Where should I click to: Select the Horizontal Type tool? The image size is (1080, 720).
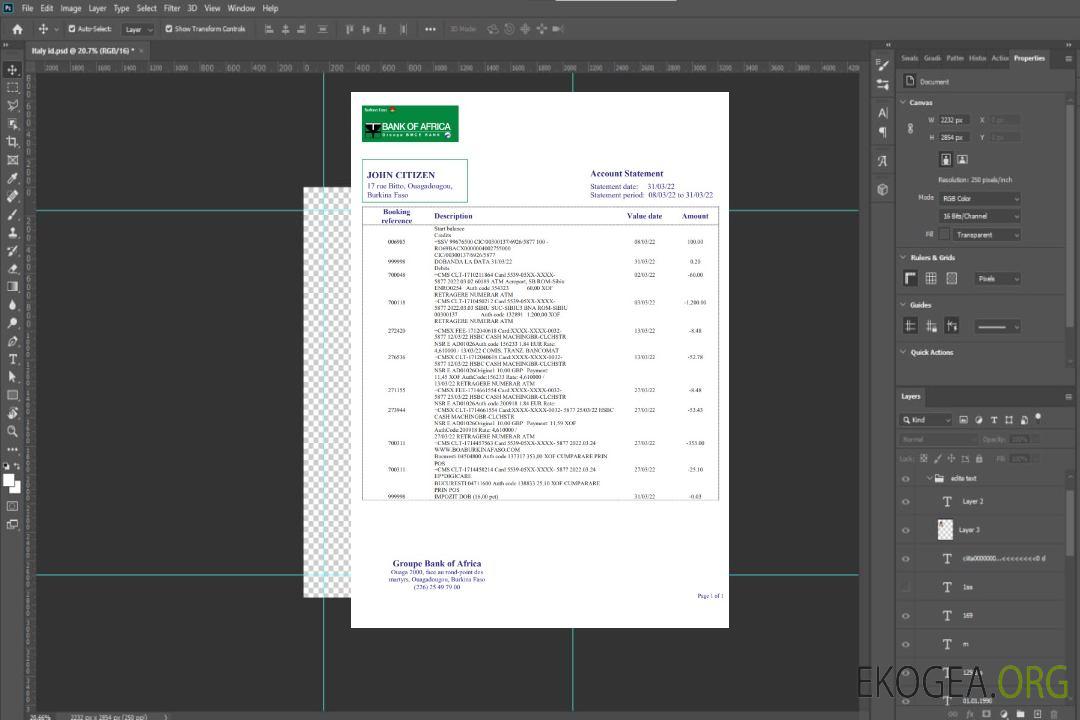click(12, 359)
